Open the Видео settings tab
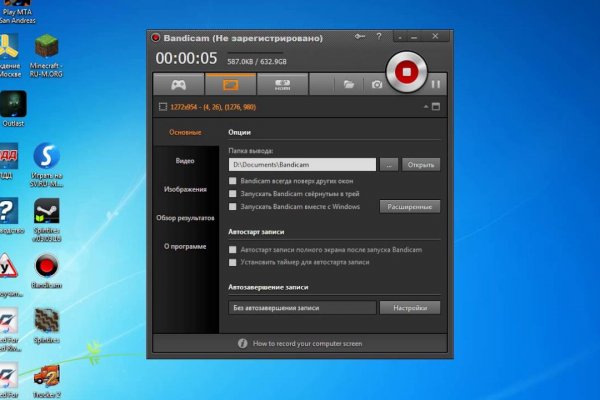 point(185,160)
